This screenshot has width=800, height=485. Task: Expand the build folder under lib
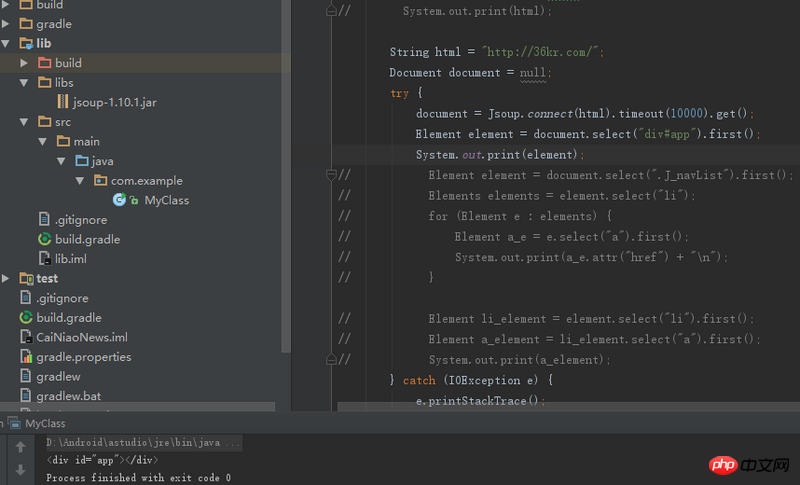(x=25, y=63)
